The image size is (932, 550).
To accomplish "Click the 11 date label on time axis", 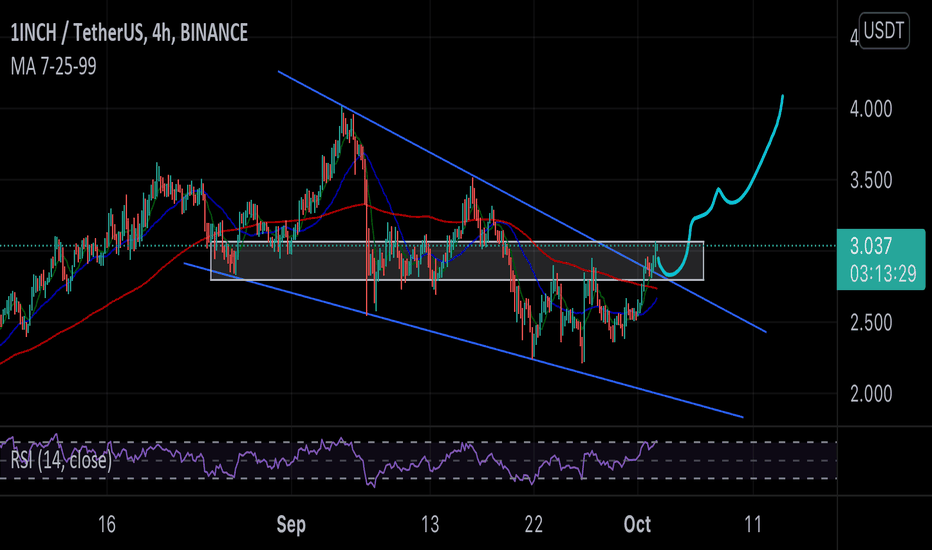I will (x=753, y=524).
